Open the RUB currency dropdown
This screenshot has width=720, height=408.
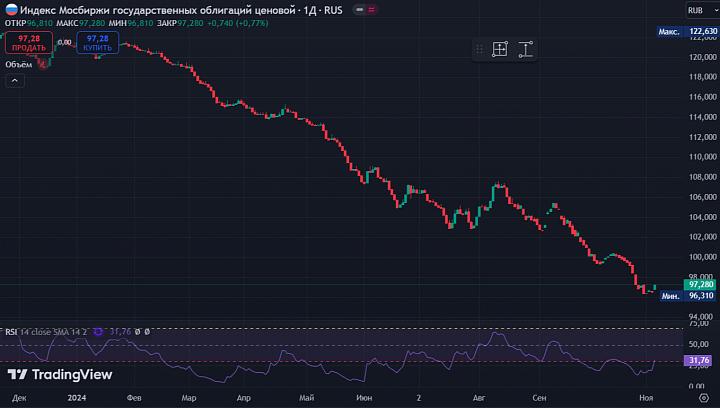point(702,10)
